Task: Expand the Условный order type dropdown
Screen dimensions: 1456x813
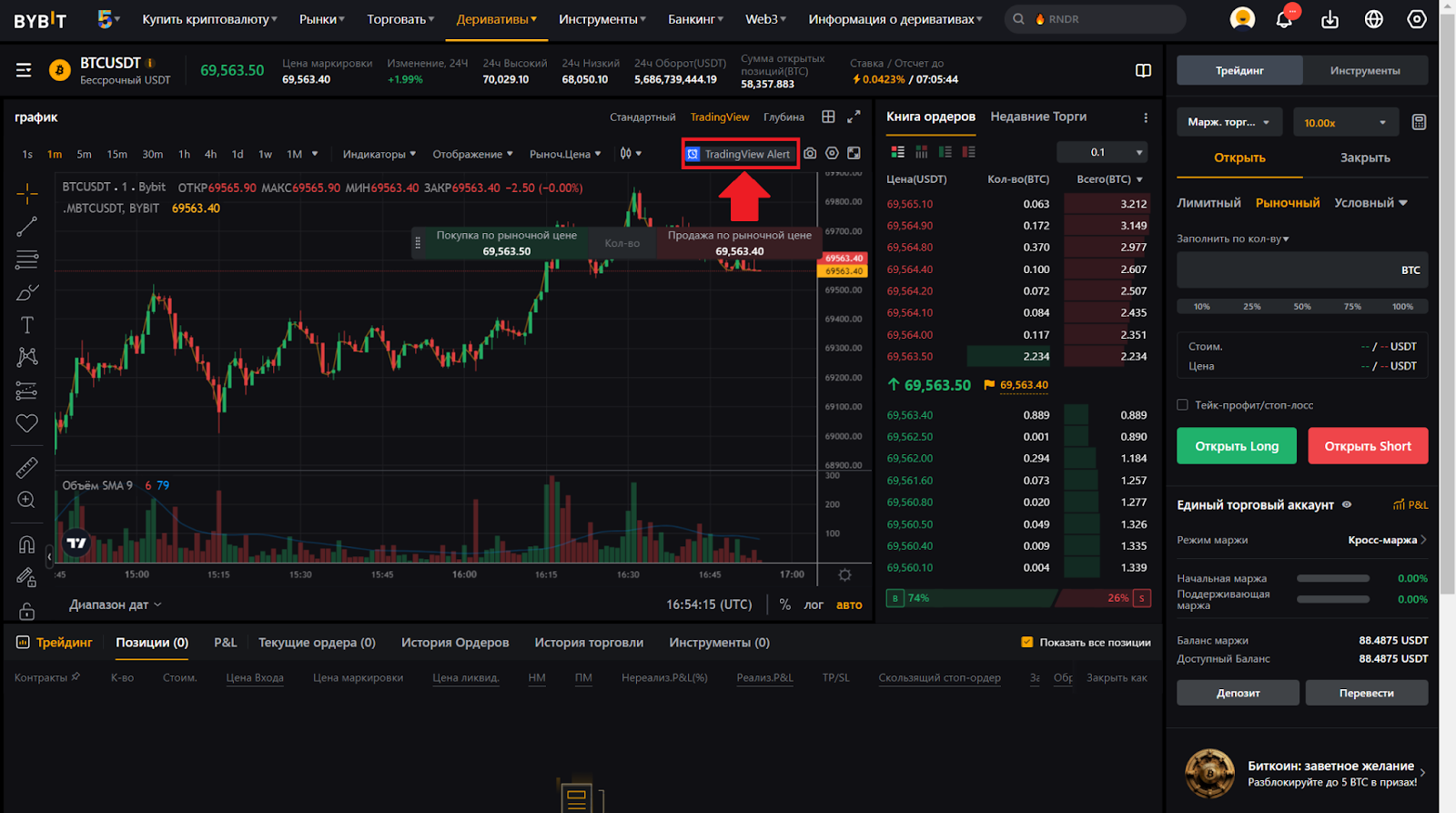Action: click(1370, 202)
